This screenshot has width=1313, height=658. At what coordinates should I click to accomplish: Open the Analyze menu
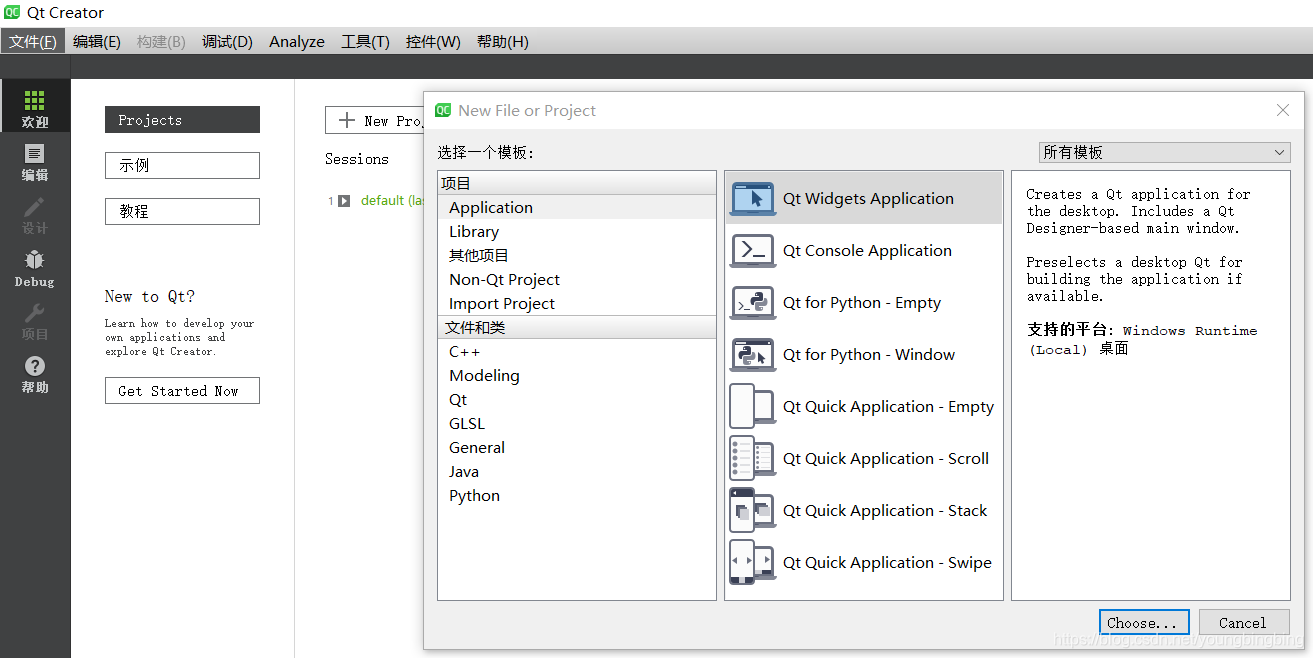click(x=297, y=41)
